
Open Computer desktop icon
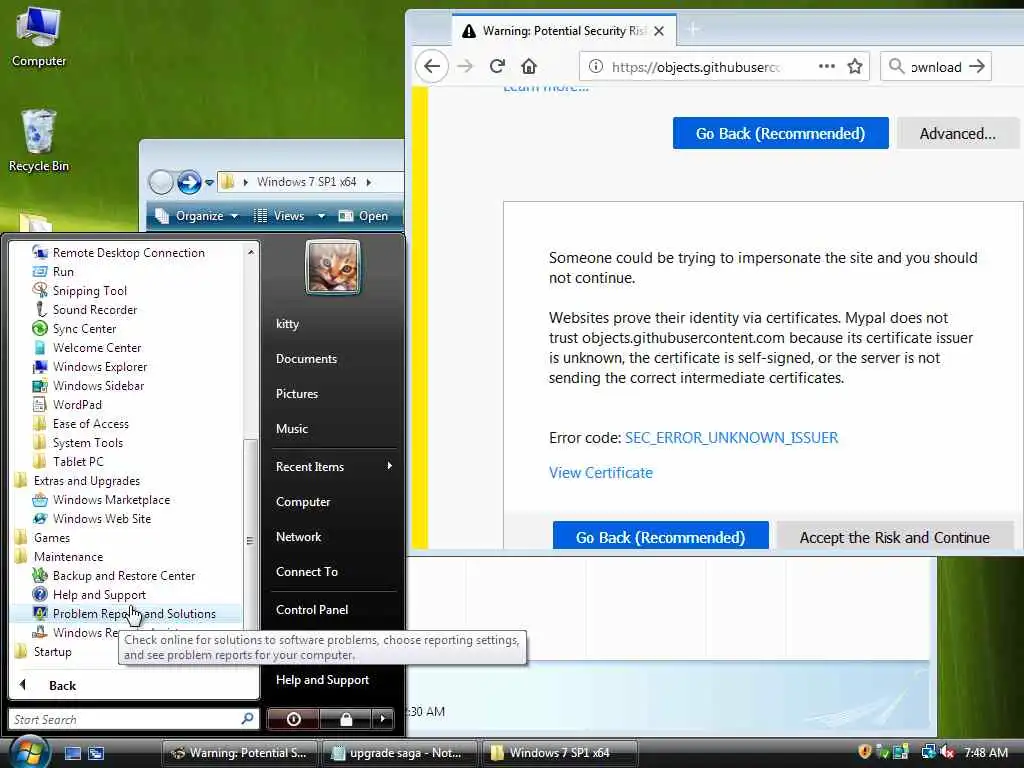click(39, 36)
